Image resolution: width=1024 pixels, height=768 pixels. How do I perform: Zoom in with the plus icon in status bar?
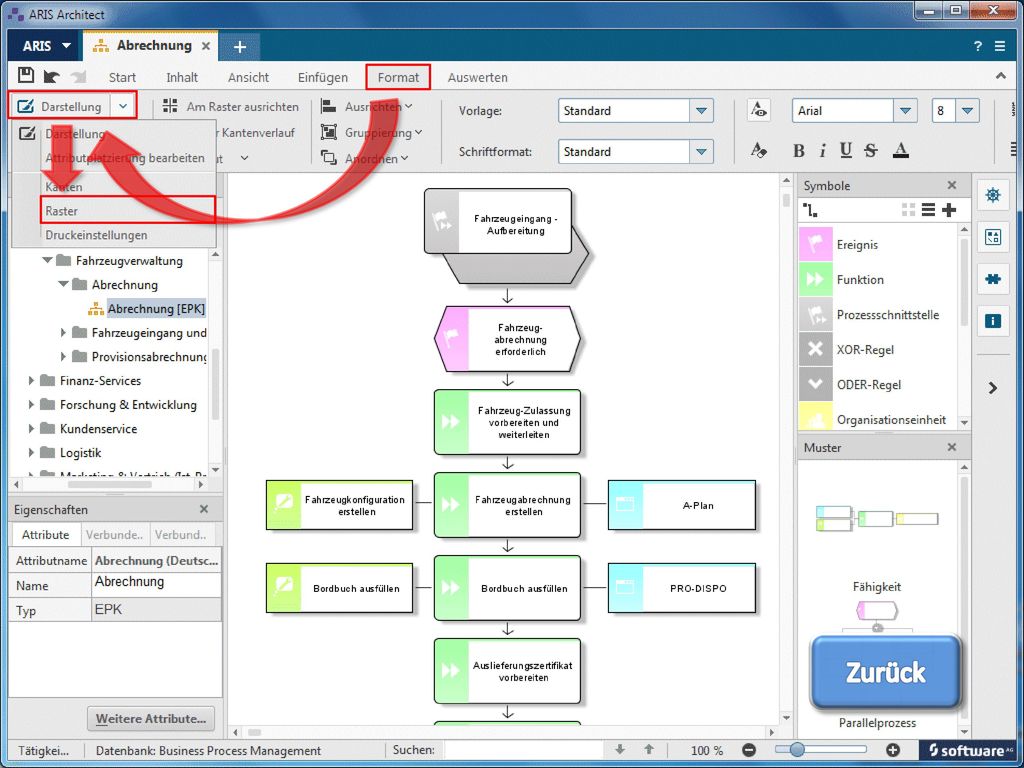[893, 750]
